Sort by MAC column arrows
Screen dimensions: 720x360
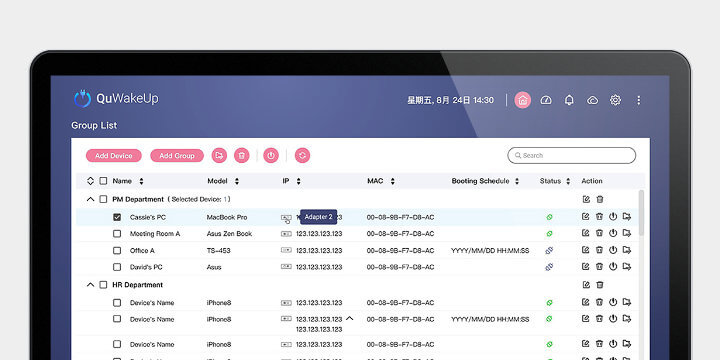pyautogui.click(x=393, y=181)
